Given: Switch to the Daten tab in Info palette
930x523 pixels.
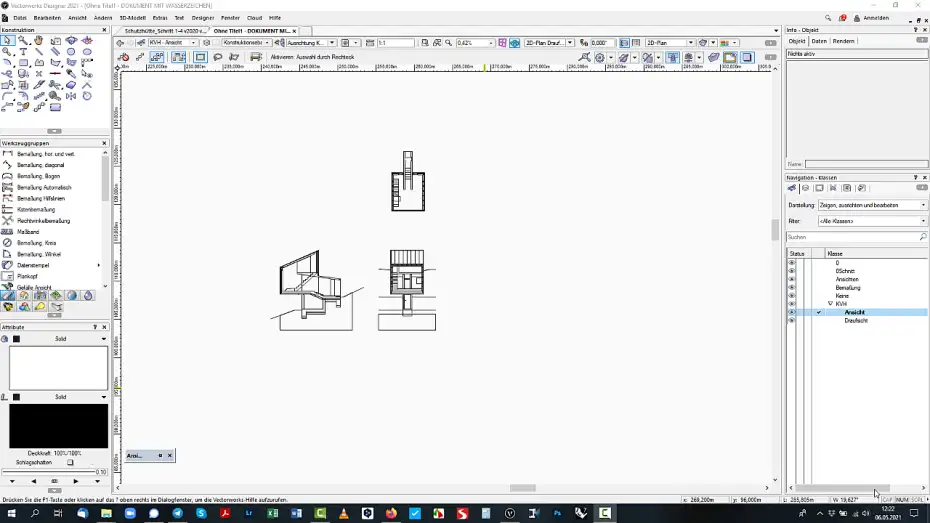Looking at the screenshot, I should click(x=818, y=42).
